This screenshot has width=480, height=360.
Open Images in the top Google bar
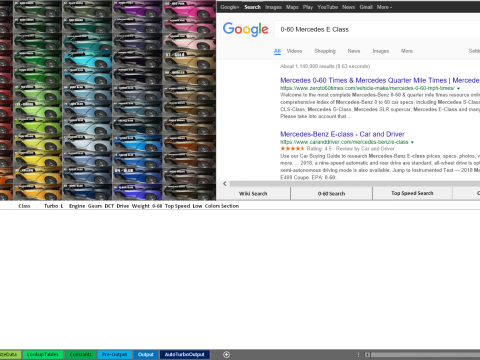tap(273, 7)
